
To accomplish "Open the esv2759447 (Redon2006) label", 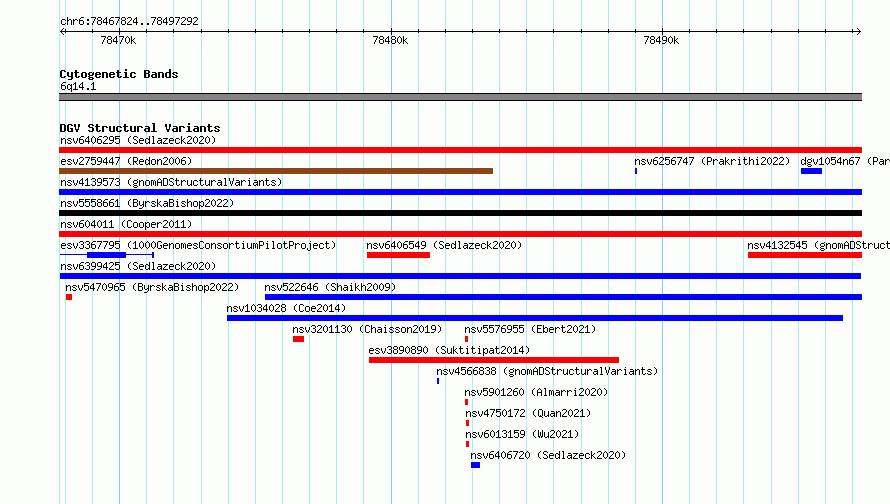I will 126,161.
